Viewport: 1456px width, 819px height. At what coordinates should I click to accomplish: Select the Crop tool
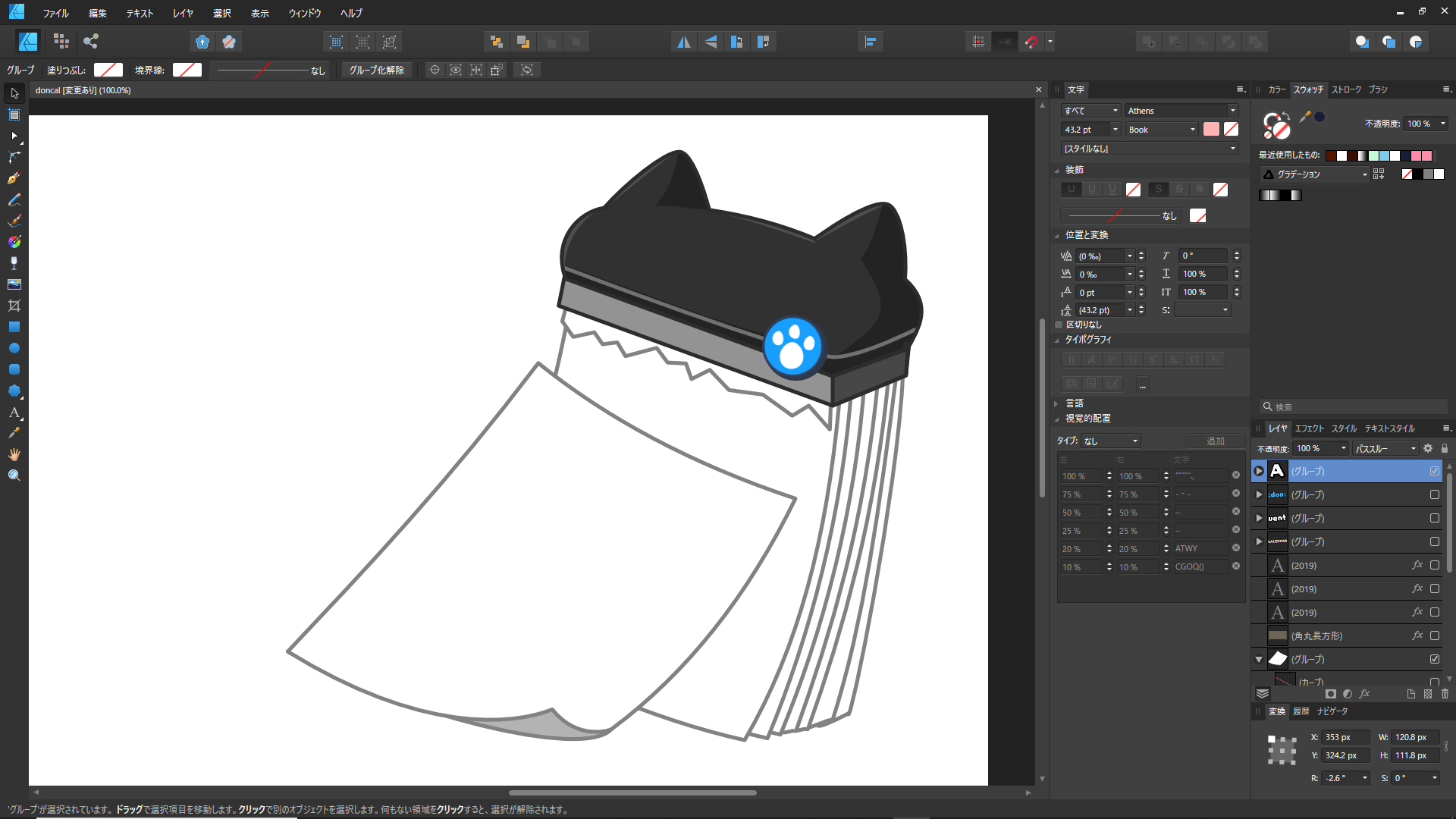pos(14,306)
